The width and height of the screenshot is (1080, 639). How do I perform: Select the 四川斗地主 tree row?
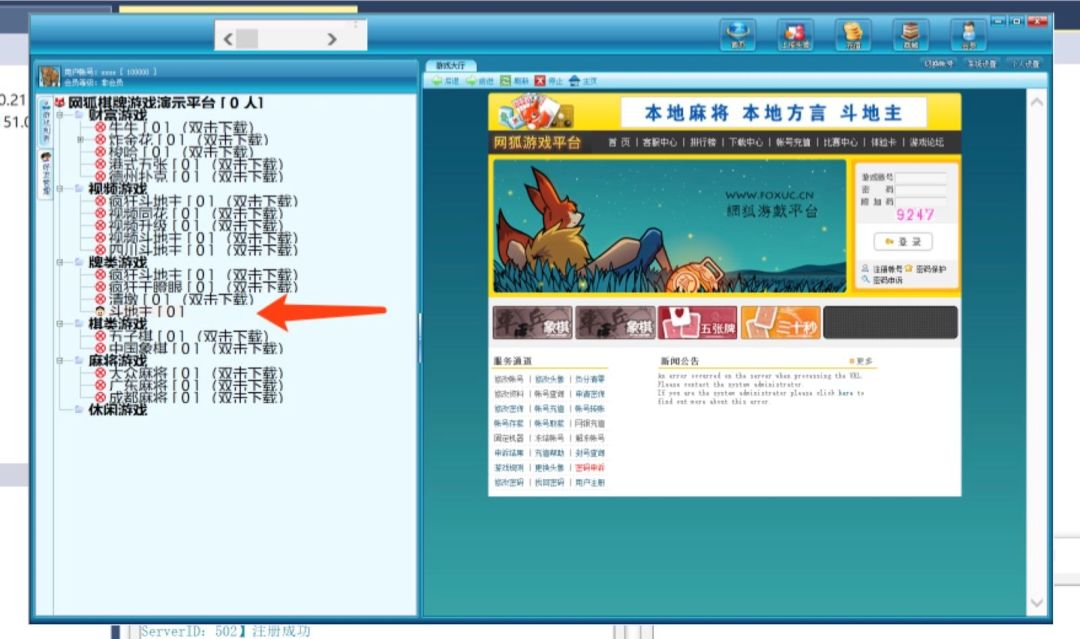(196, 250)
